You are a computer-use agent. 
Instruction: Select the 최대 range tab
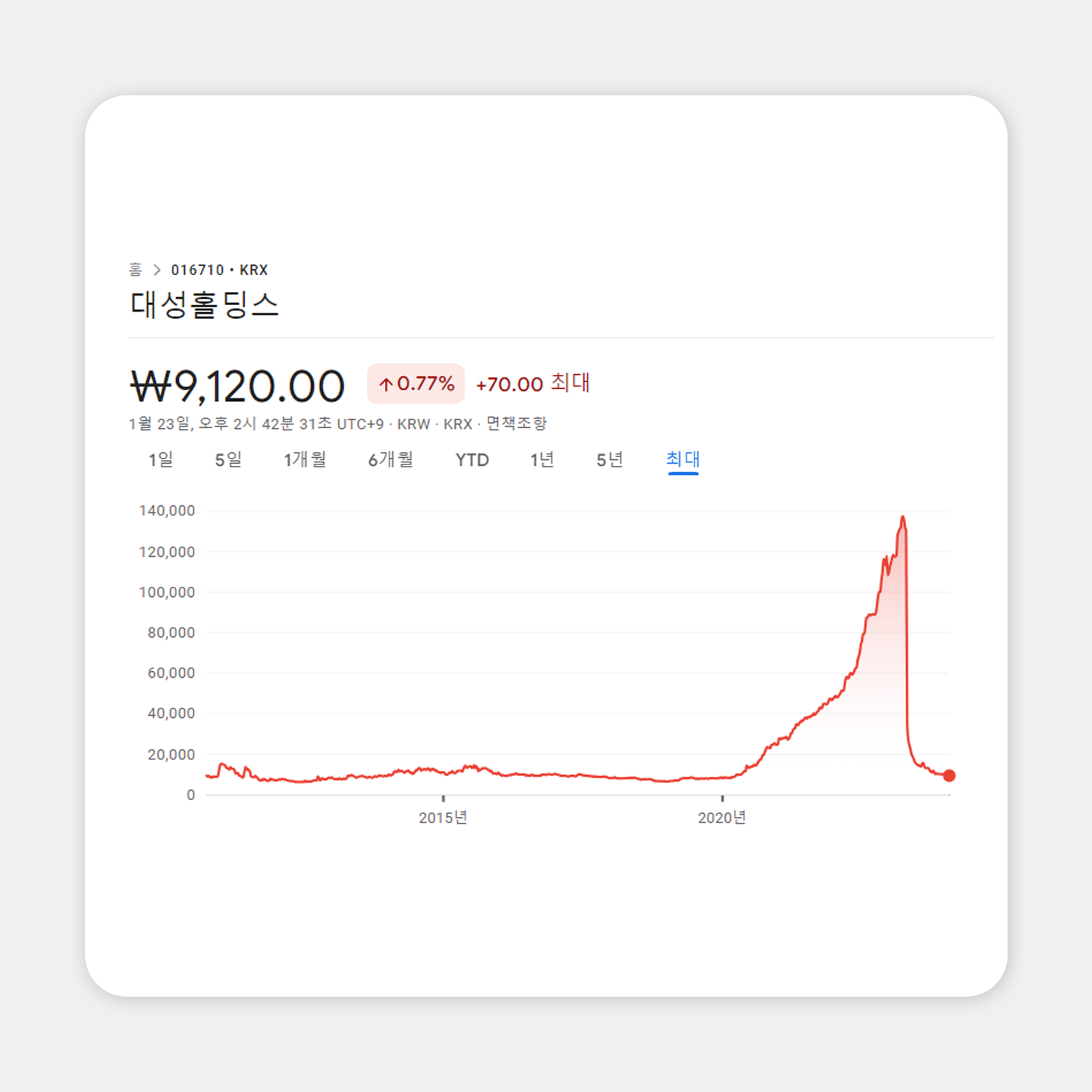(683, 459)
